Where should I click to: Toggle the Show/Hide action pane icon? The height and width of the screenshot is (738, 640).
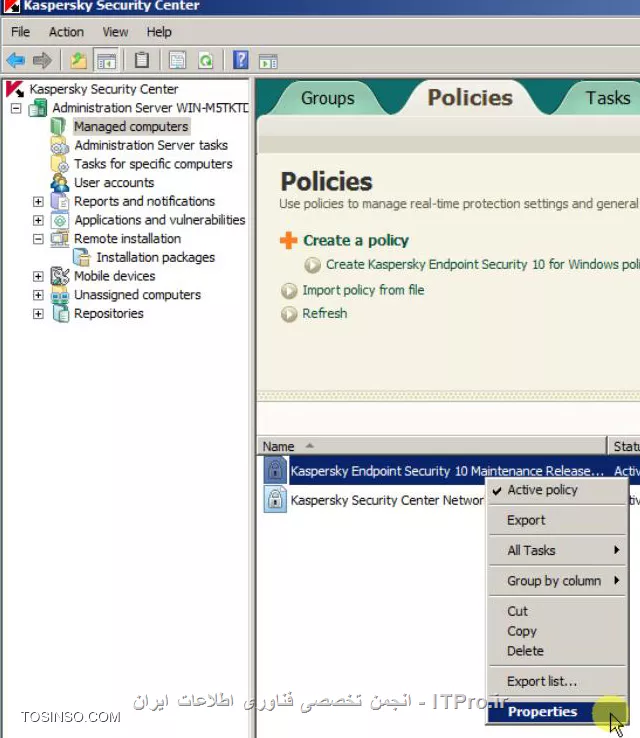(x=268, y=61)
